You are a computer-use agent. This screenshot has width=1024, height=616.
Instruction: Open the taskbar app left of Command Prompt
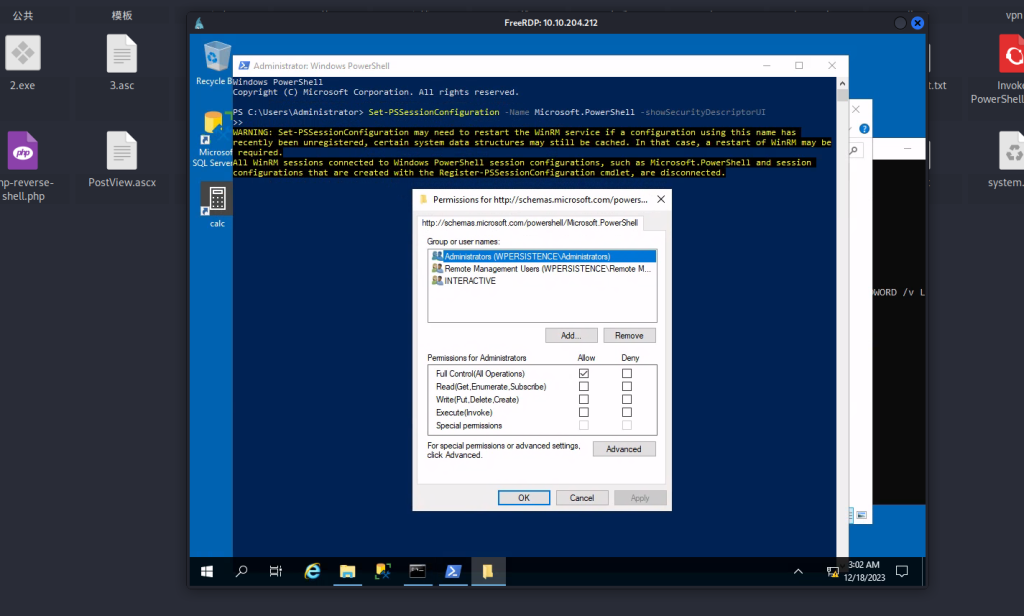tap(382, 572)
